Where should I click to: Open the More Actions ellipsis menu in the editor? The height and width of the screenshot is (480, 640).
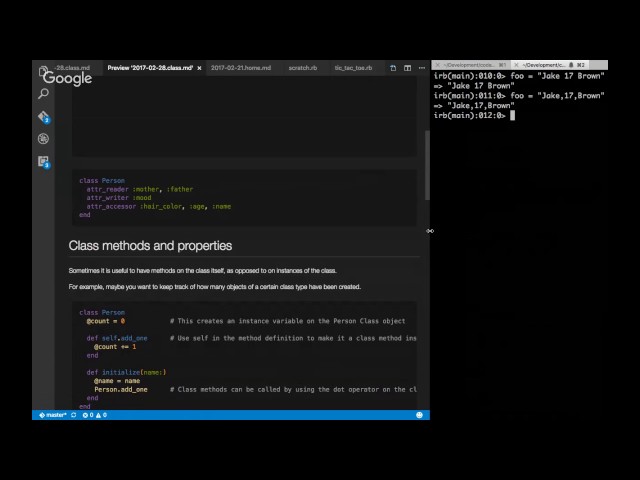422,68
